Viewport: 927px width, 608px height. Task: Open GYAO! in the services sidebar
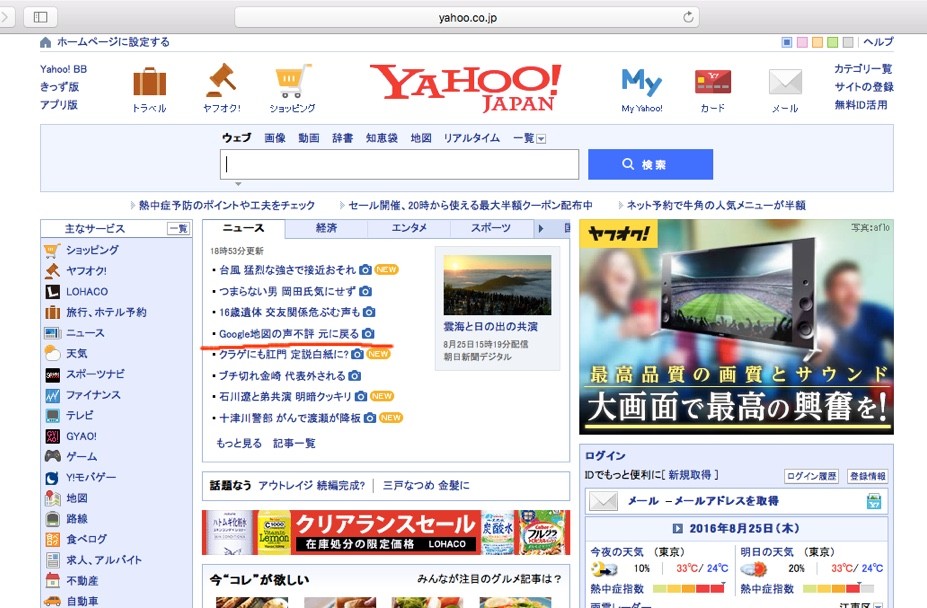[x=81, y=436]
